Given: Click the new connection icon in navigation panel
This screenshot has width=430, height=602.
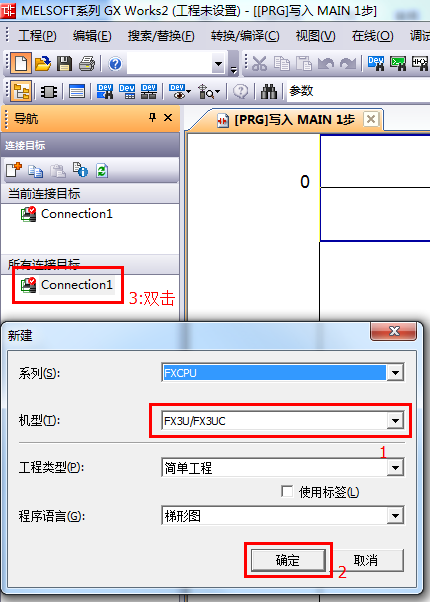Looking at the screenshot, I should [14, 169].
